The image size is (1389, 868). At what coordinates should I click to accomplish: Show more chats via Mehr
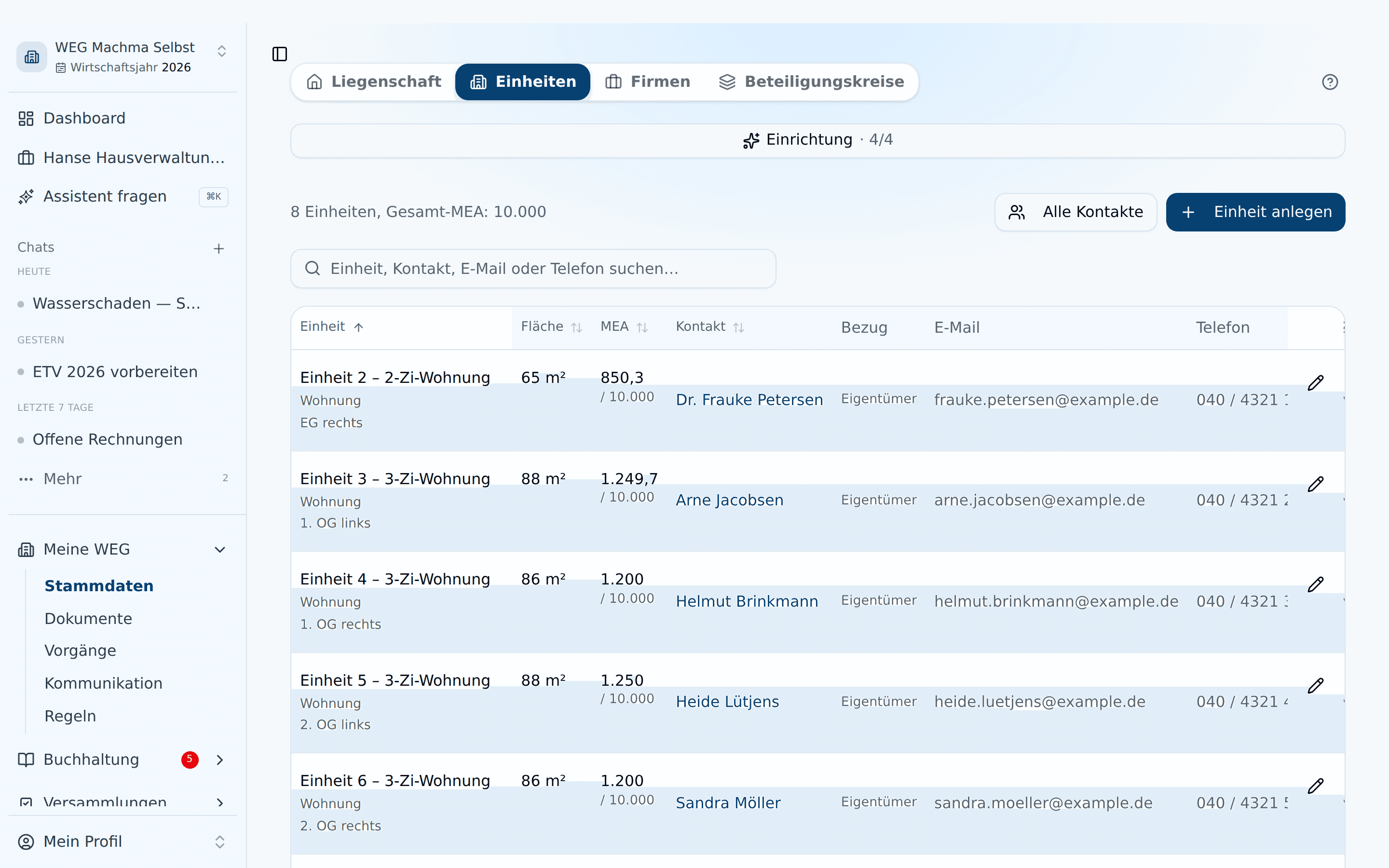coord(123,479)
